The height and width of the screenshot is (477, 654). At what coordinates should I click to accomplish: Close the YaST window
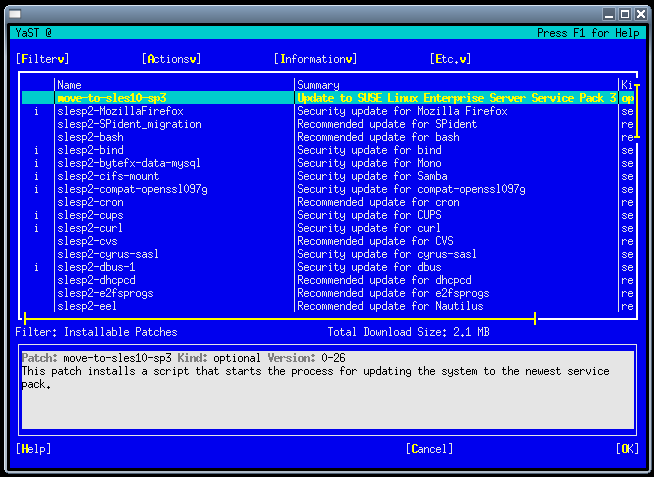(x=641, y=15)
